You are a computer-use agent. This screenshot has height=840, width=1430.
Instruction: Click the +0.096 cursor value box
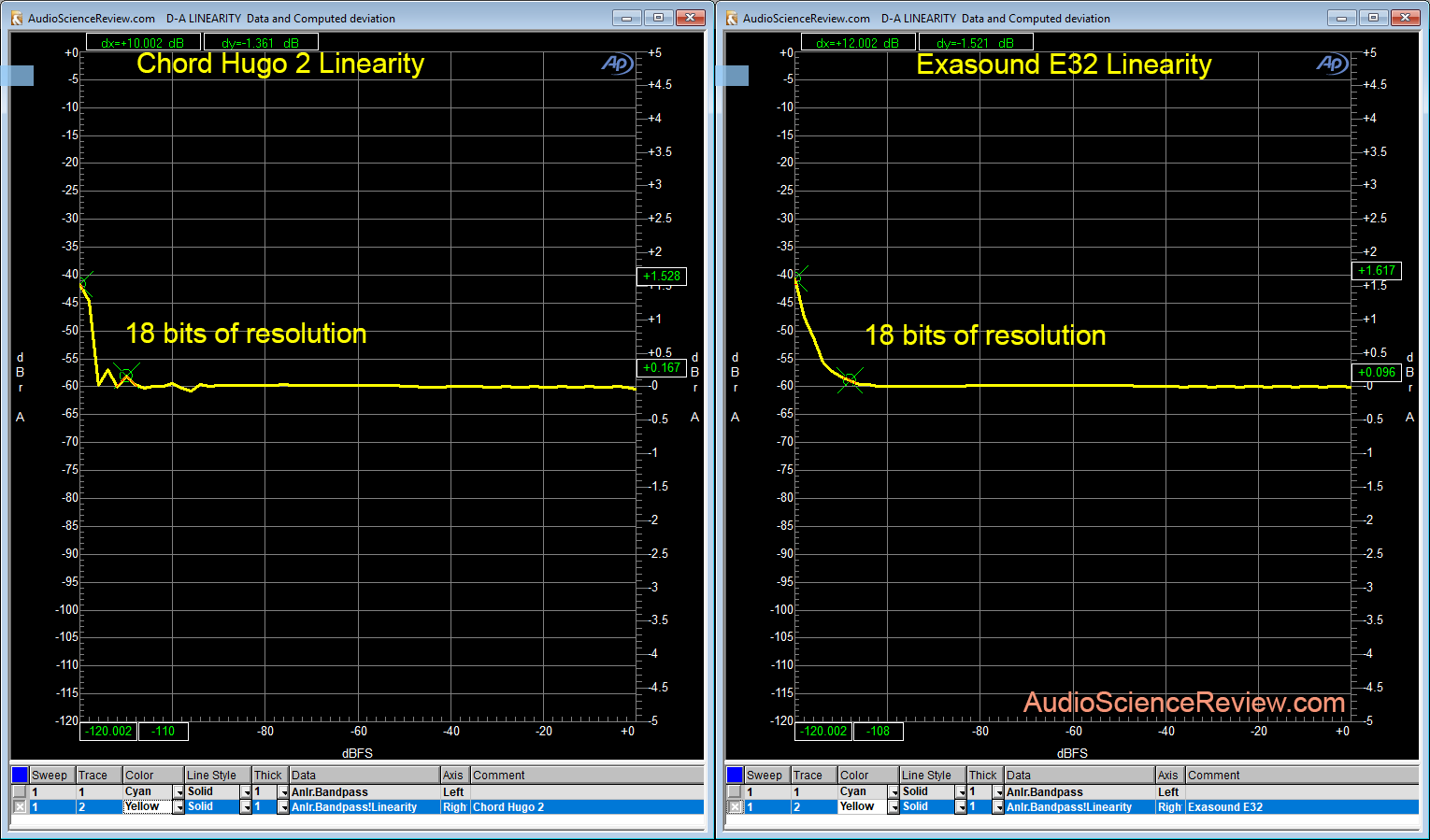(1377, 373)
